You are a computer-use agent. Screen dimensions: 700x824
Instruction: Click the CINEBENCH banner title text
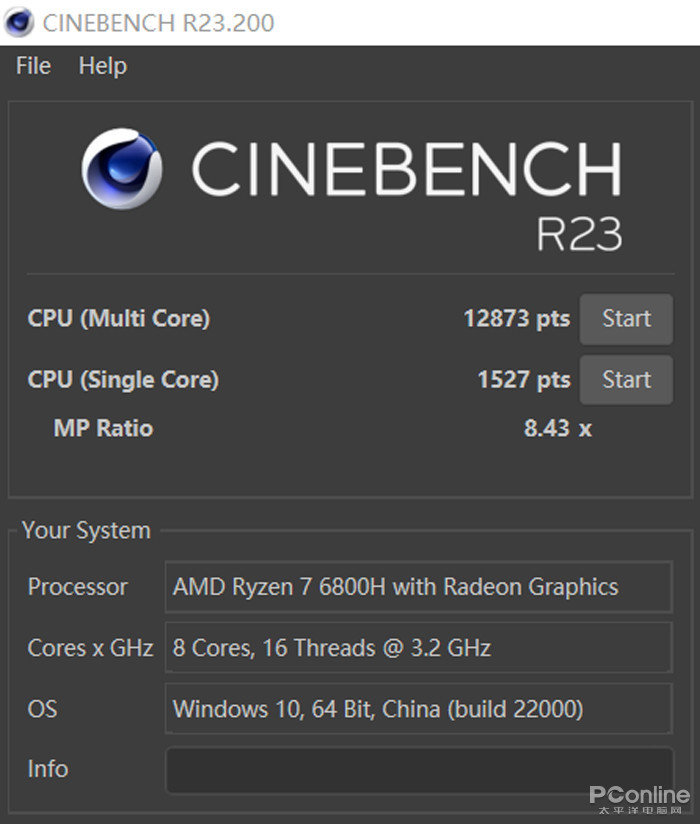tap(405, 170)
